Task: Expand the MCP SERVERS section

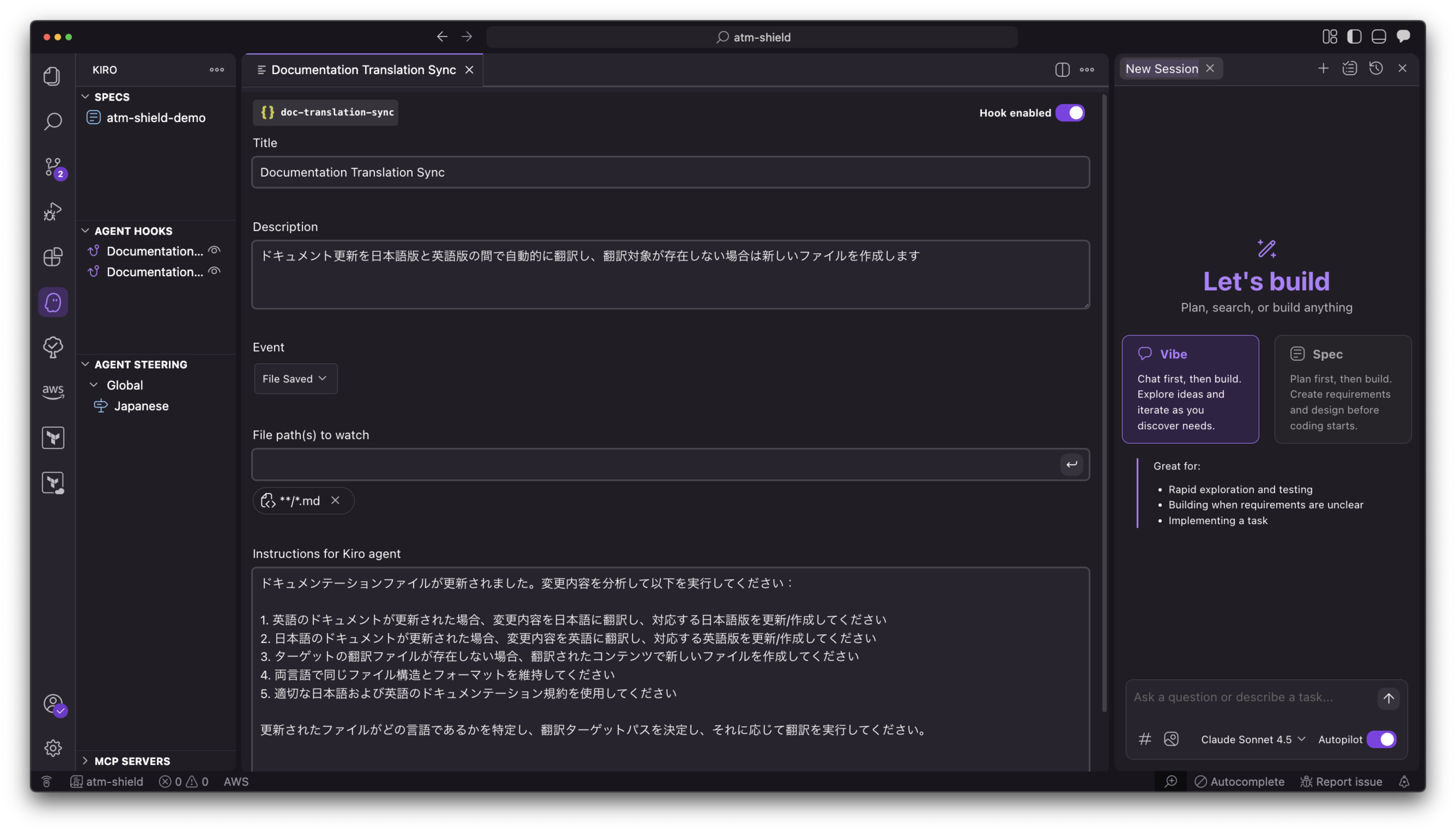Action: pos(132,761)
